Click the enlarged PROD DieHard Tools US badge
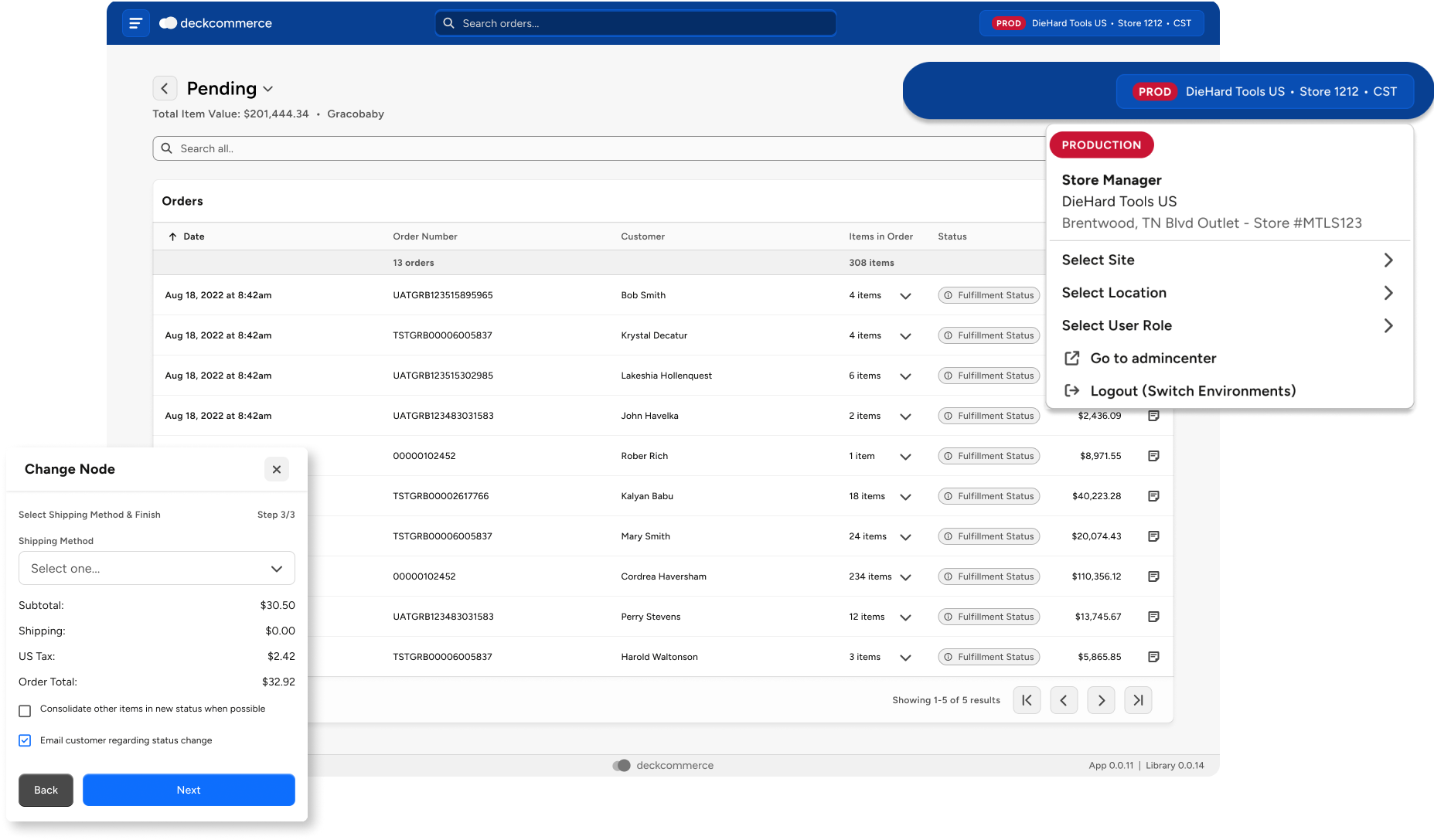Screen dimensions: 1434x840 1265,91
